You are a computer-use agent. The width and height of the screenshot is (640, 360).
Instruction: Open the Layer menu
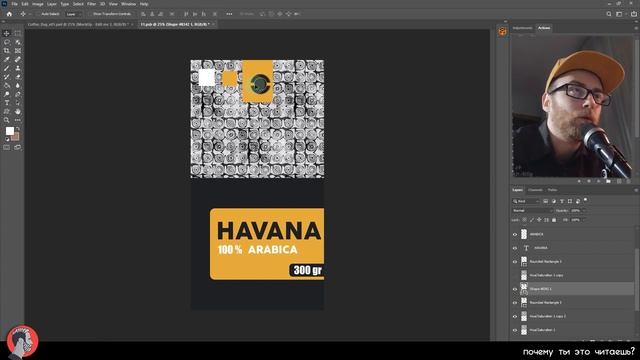coord(52,4)
